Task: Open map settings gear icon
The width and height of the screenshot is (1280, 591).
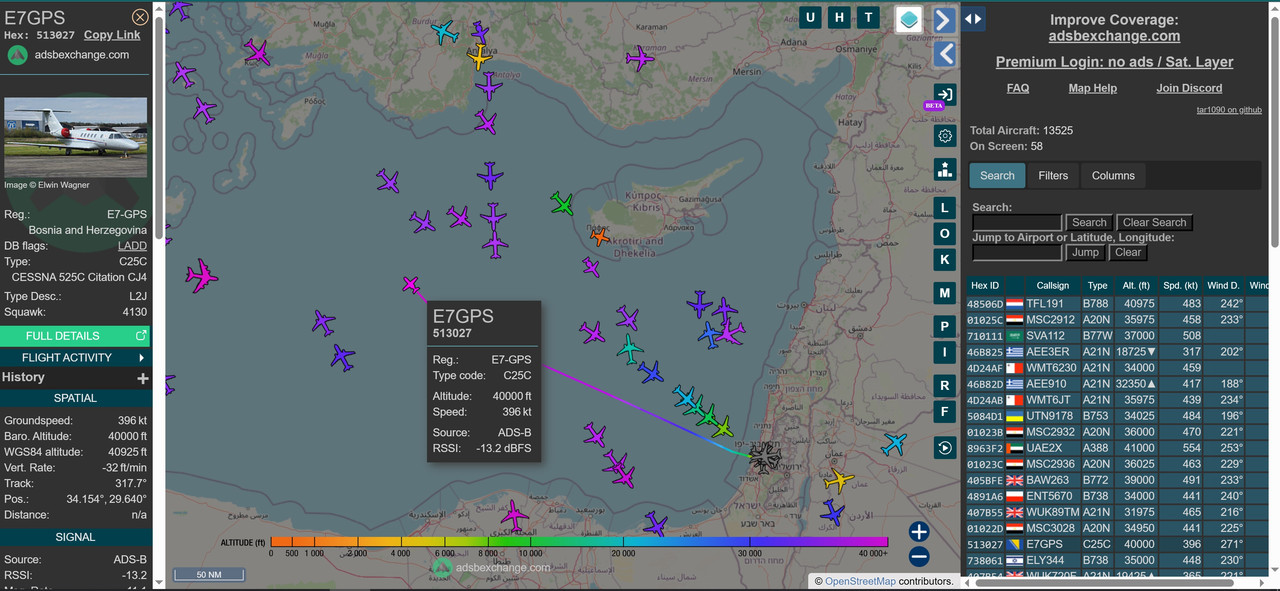Action: pyautogui.click(x=945, y=136)
